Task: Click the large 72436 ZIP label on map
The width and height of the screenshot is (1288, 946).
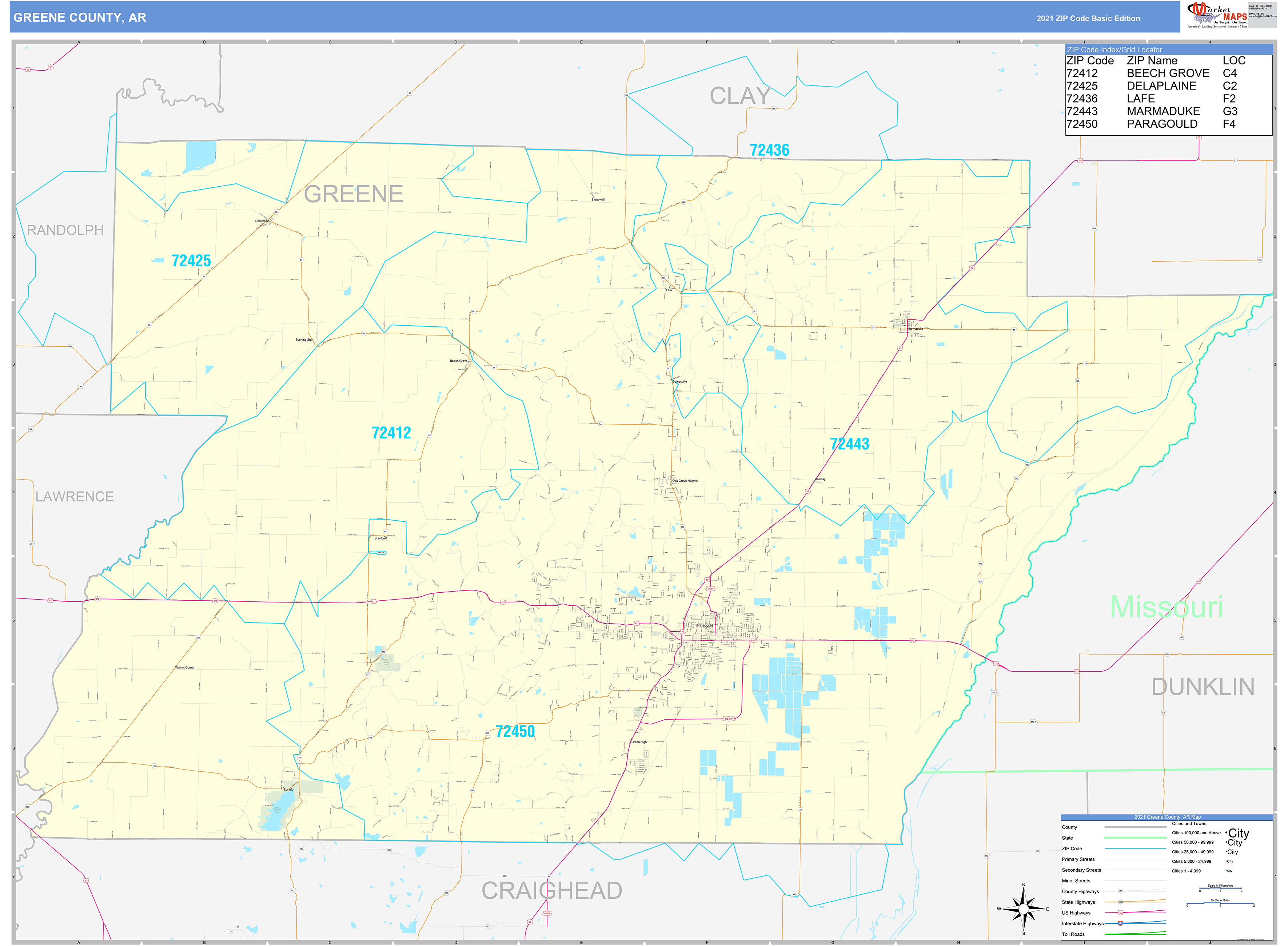Action: coord(769,150)
